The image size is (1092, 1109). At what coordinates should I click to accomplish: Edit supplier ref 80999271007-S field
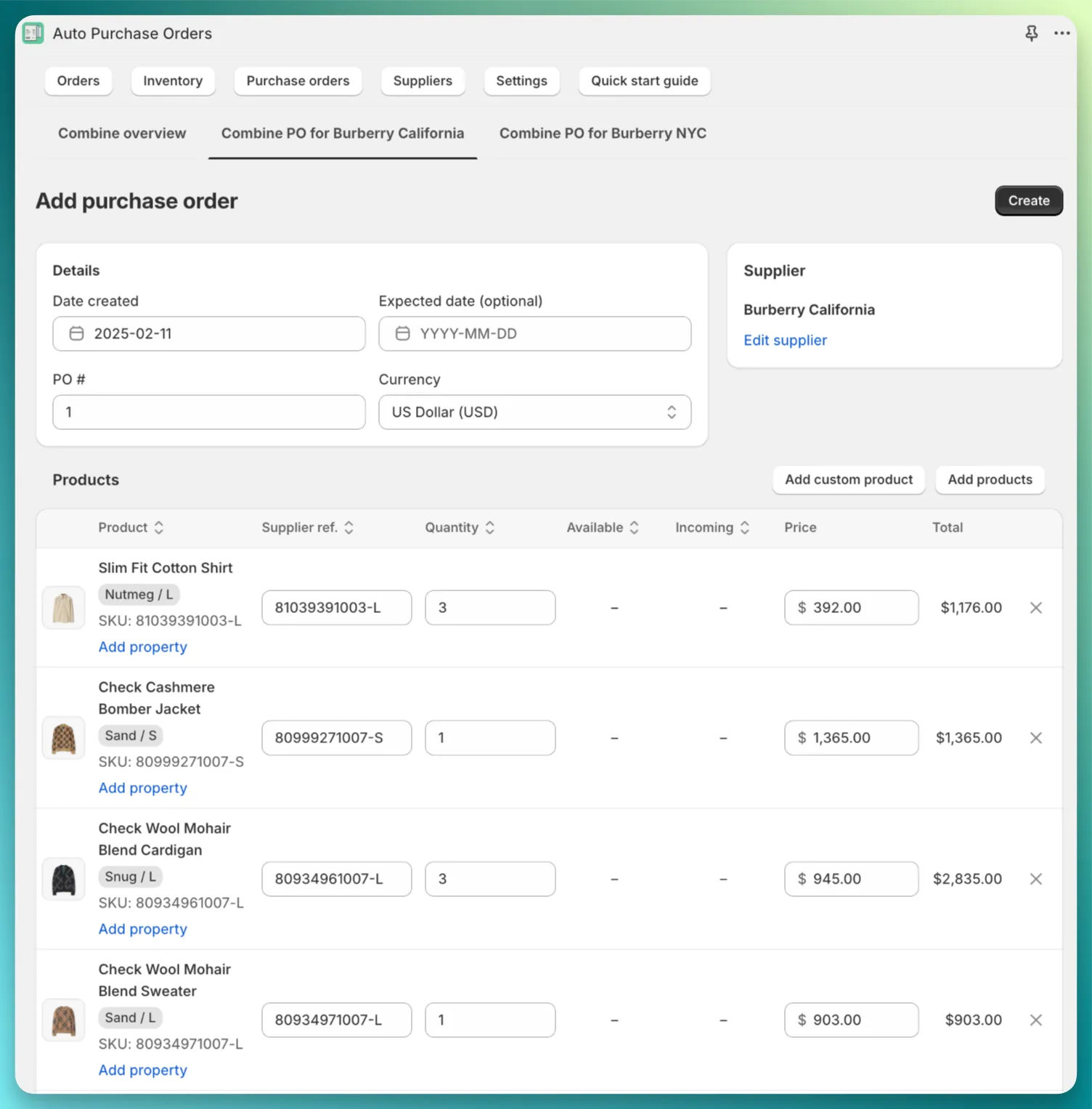pyautogui.click(x=337, y=737)
